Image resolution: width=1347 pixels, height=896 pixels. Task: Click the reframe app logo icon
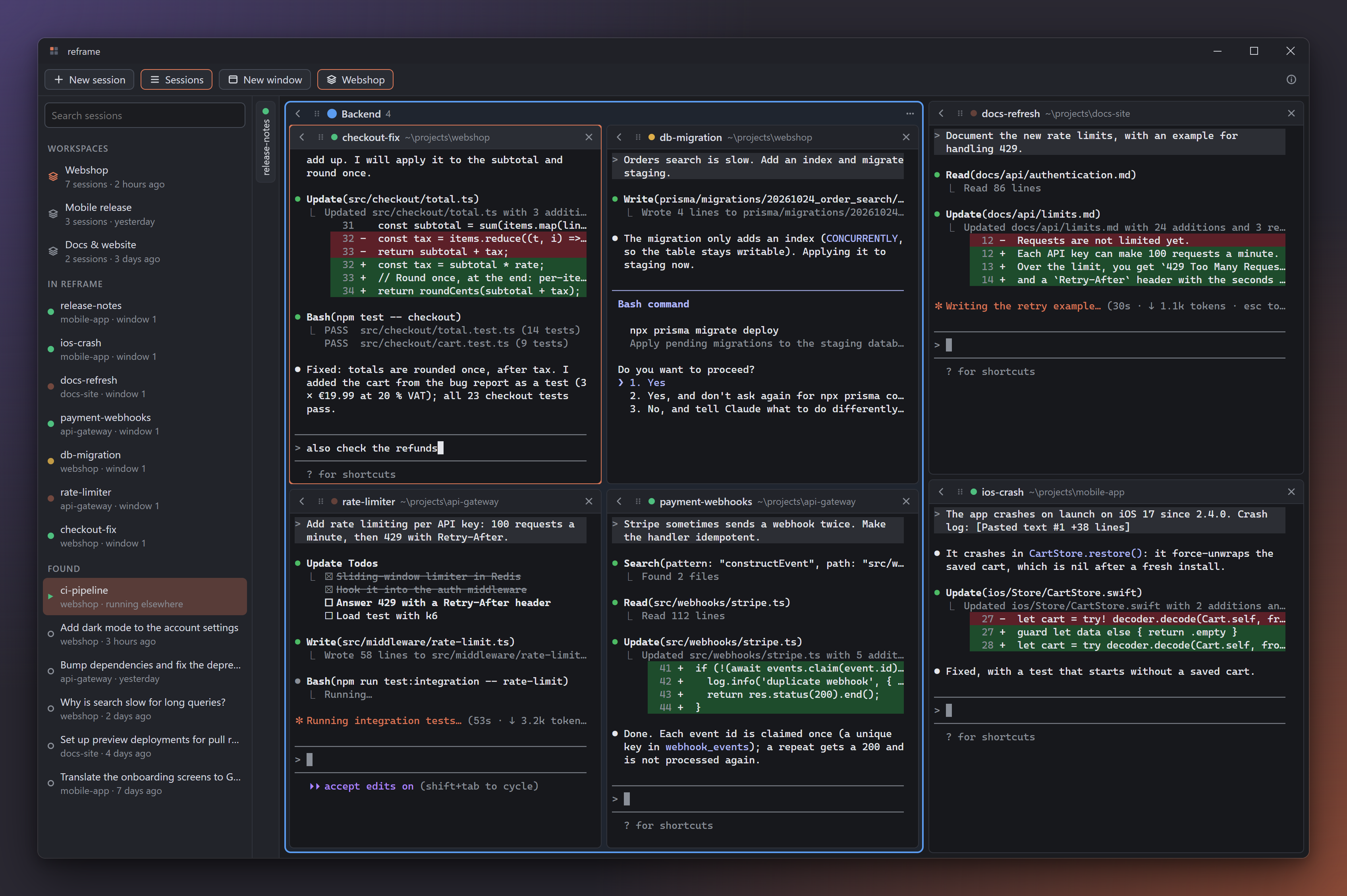54,51
